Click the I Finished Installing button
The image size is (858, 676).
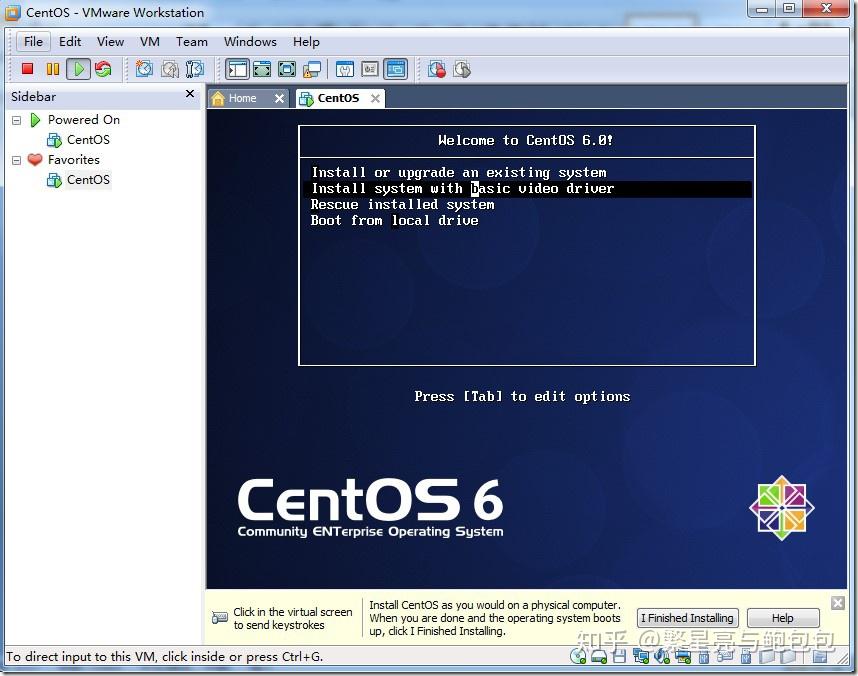pos(687,618)
